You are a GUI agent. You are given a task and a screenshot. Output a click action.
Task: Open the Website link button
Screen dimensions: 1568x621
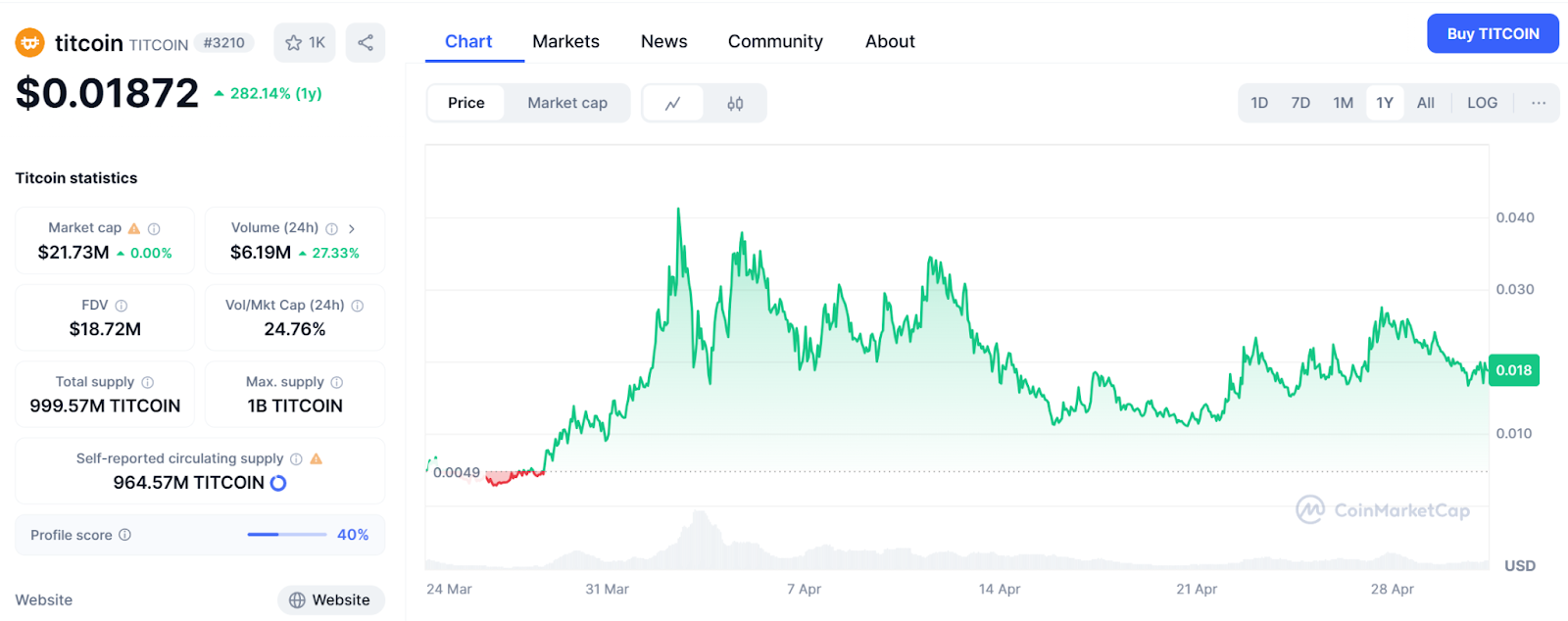click(331, 600)
